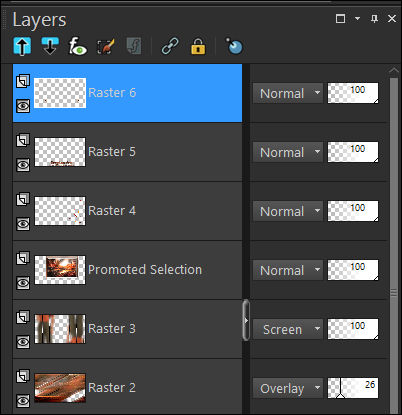This screenshot has height=415, width=402.
Task: Click the layer type icon on Raster 4
Action: pyautogui.click(x=23, y=199)
